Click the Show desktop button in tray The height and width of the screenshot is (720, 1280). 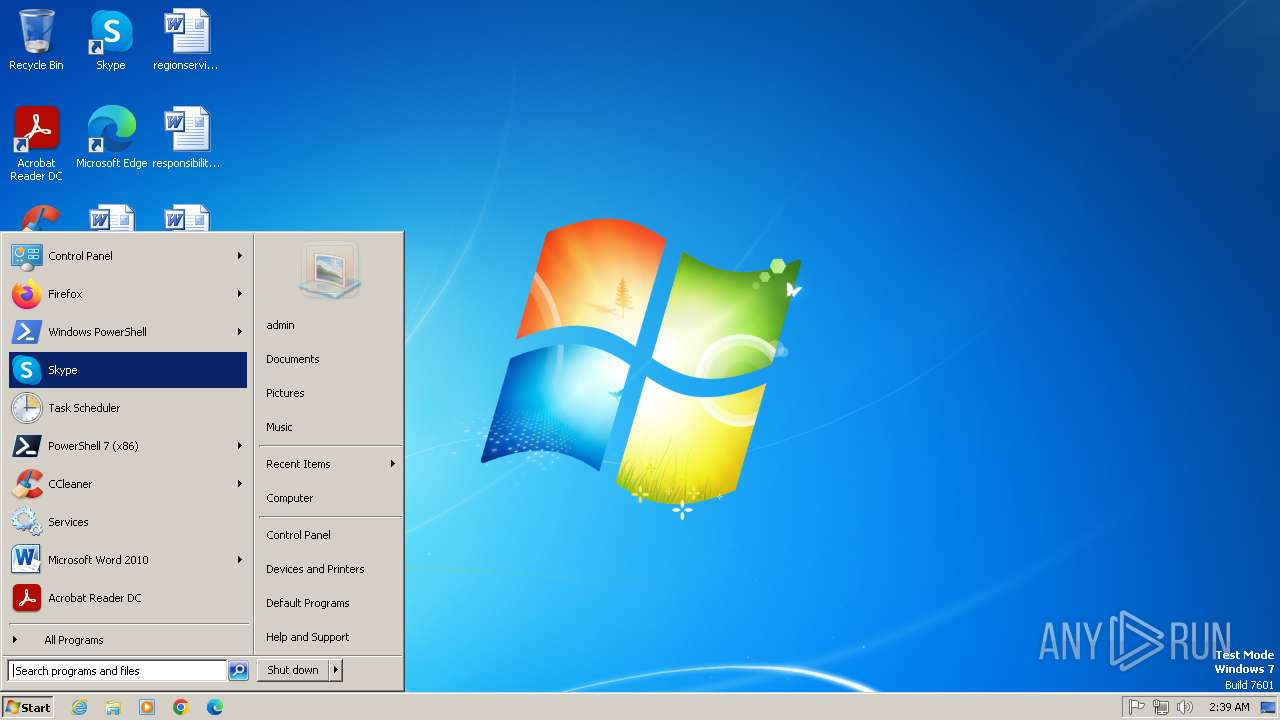coord(1268,707)
